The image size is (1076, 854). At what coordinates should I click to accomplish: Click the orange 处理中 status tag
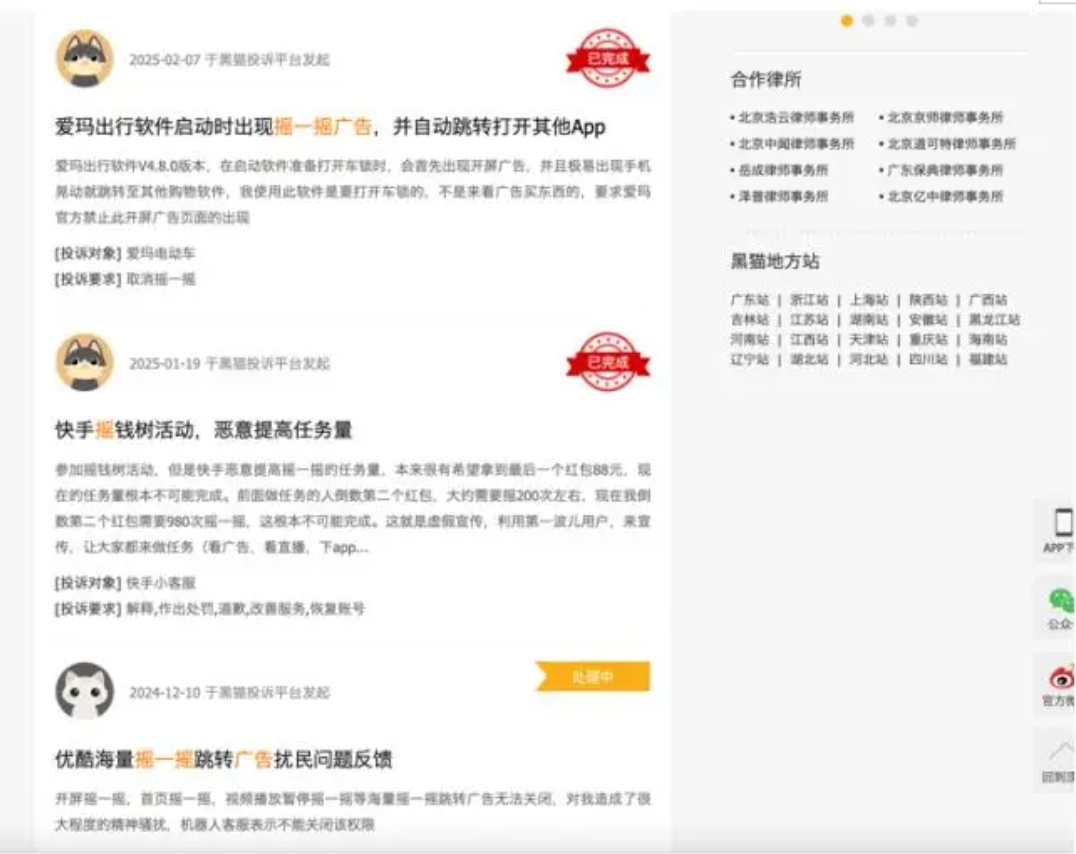pyautogui.click(x=593, y=677)
